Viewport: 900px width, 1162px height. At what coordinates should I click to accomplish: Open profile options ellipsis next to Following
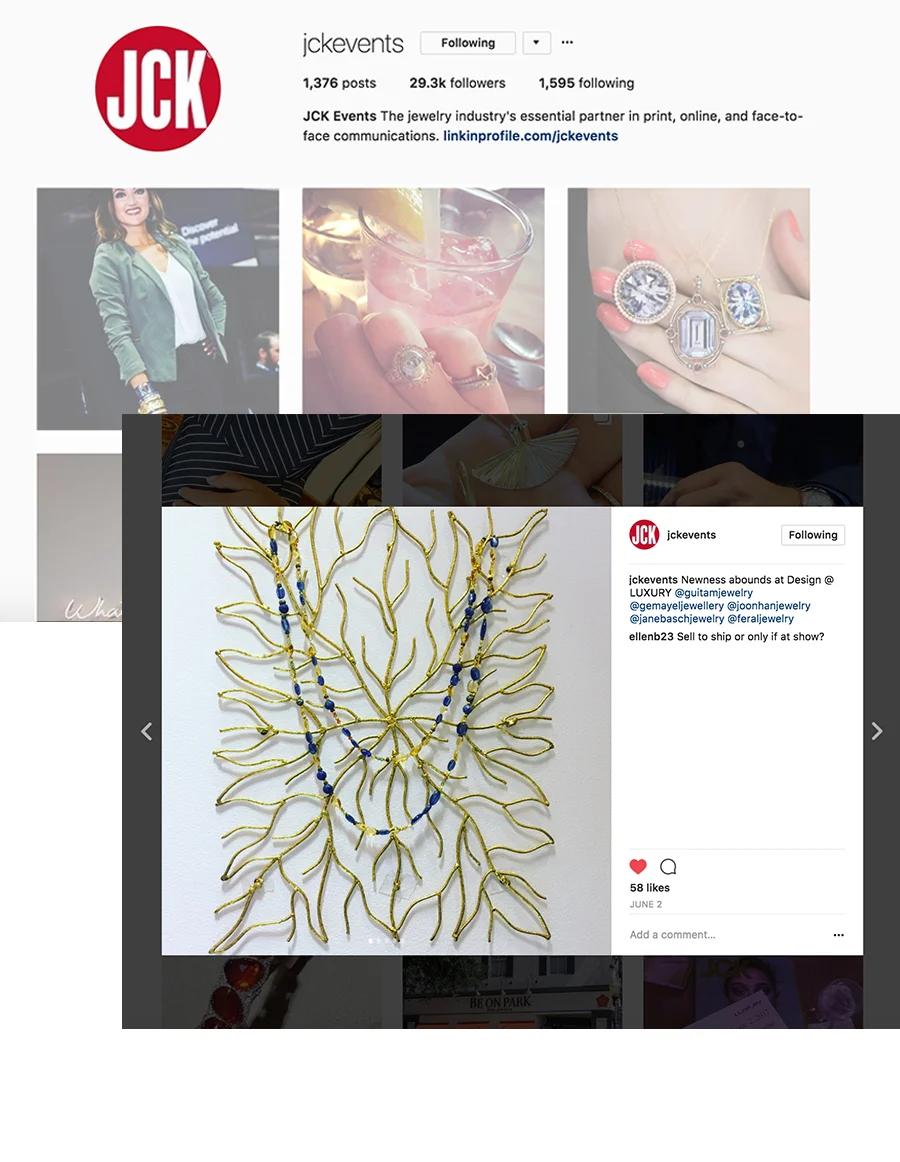click(x=567, y=42)
